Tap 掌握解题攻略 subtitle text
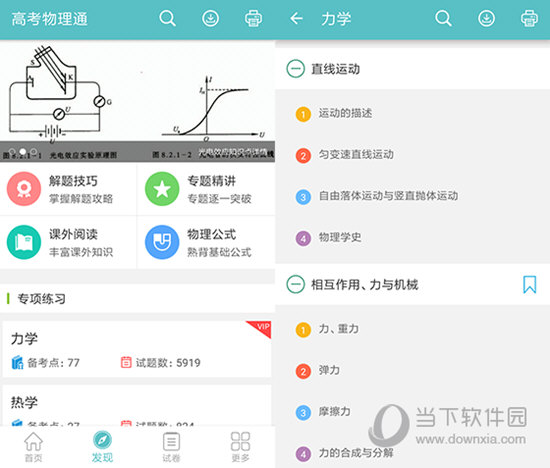Viewport: 550px width, 468px height. pyautogui.click(x=81, y=199)
